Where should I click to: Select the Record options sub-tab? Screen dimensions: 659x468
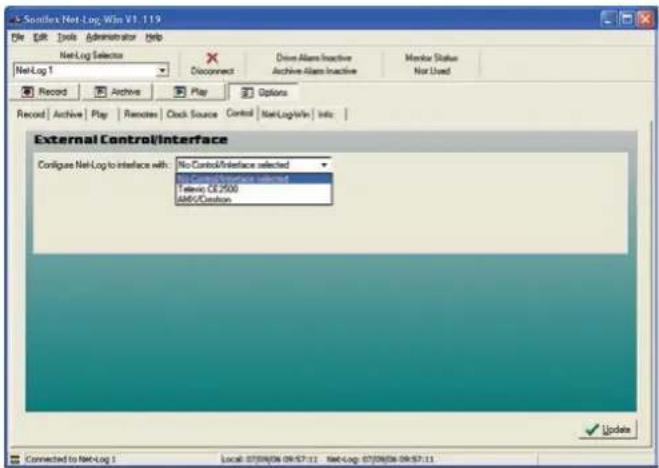tap(31, 114)
